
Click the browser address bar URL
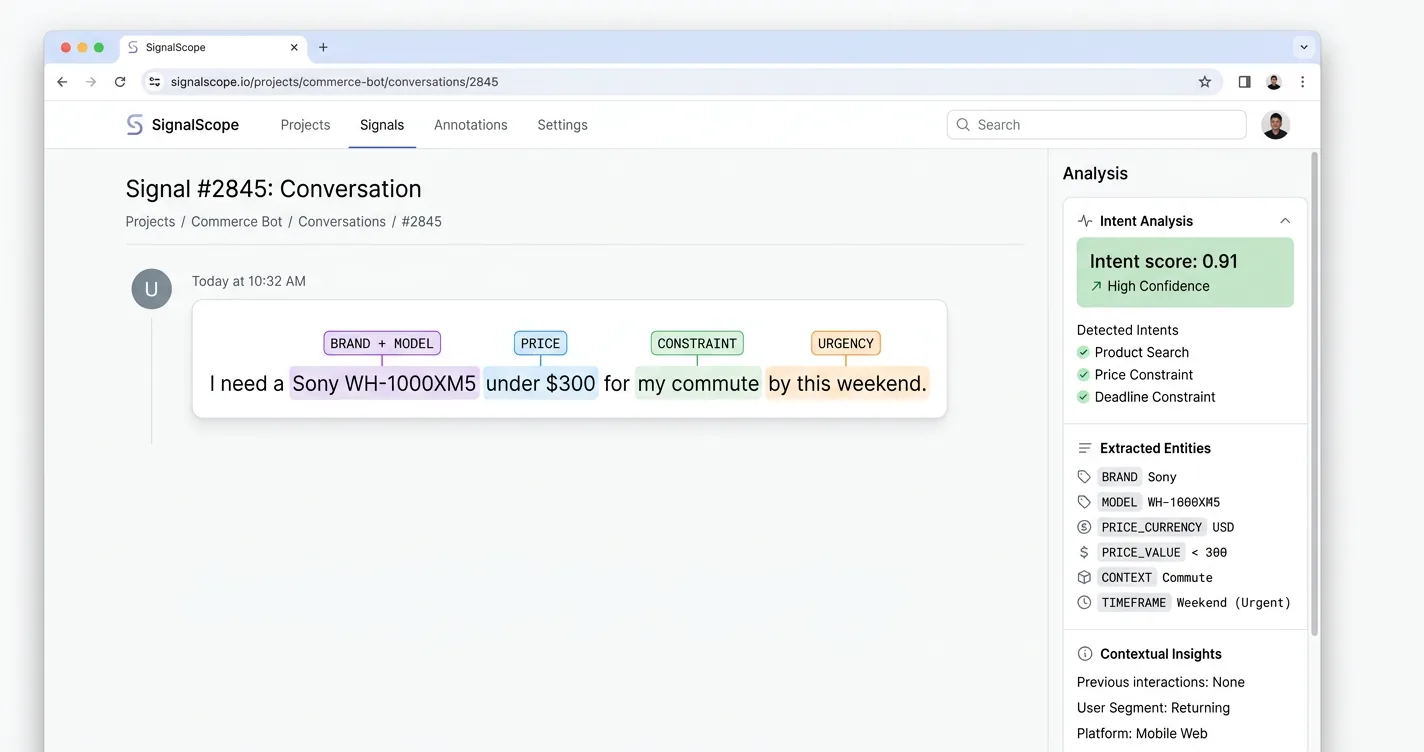334,82
